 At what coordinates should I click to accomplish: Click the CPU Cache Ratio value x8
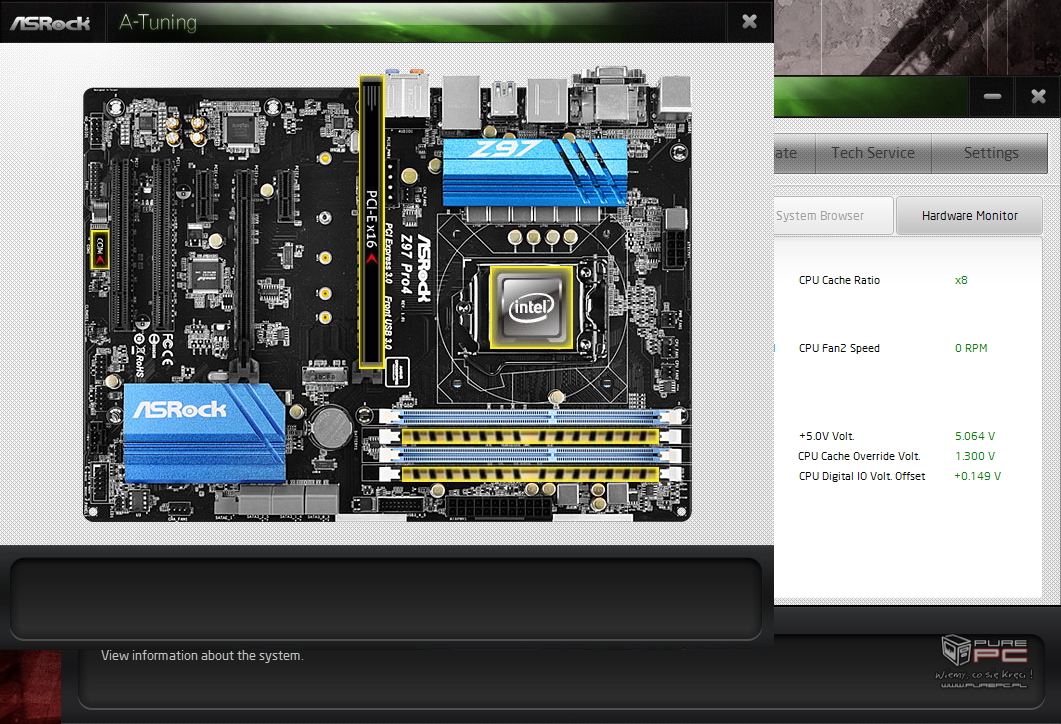(x=961, y=280)
